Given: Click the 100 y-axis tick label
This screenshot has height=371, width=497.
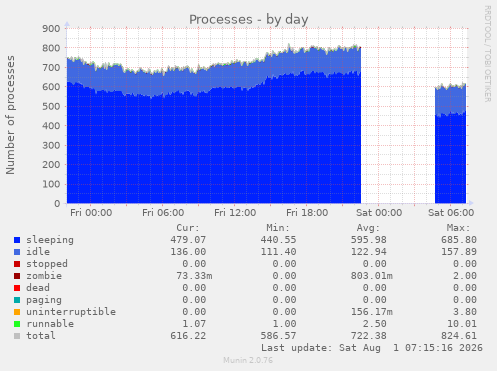Looking at the screenshot, I should point(51,184).
